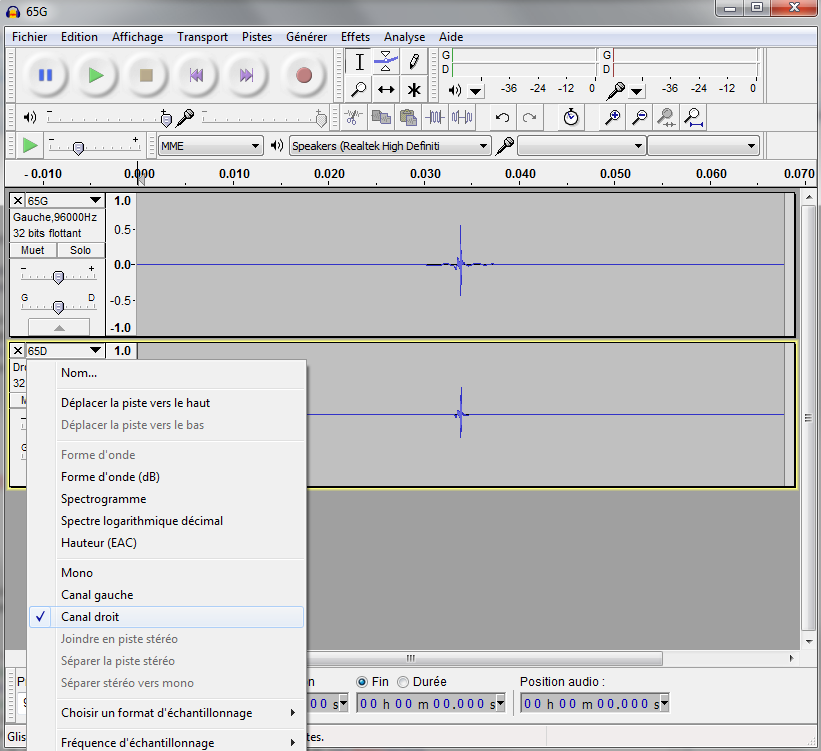Select the Fin radio button
Screen dimensions: 821x751
pyautogui.click(x=361, y=682)
